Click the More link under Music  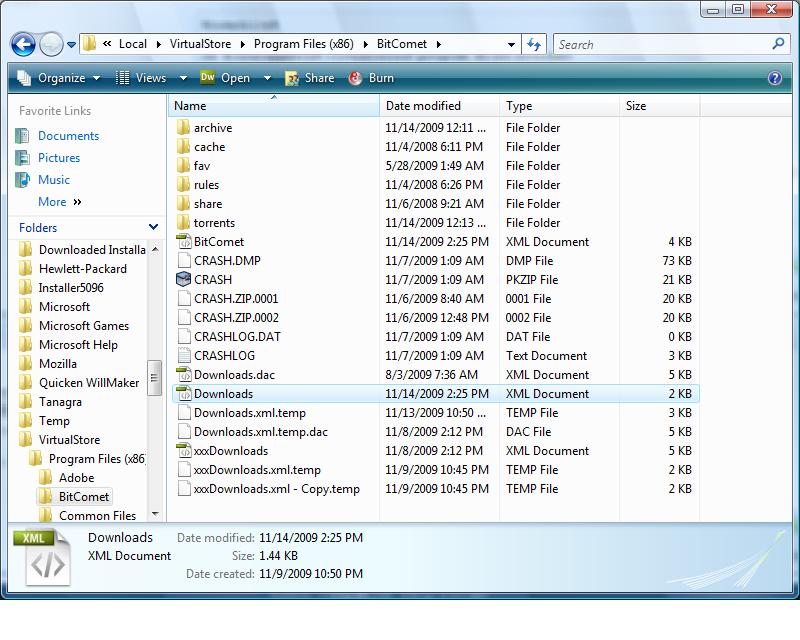(x=50, y=201)
